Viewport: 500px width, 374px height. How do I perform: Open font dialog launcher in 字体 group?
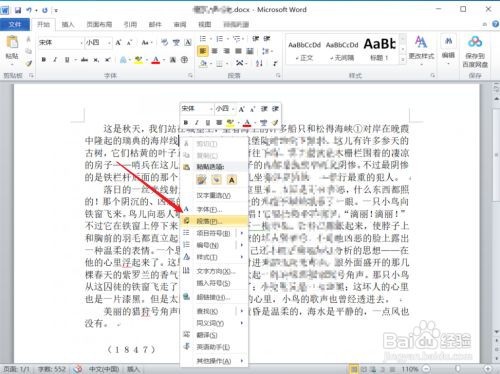(x=190, y=76)
